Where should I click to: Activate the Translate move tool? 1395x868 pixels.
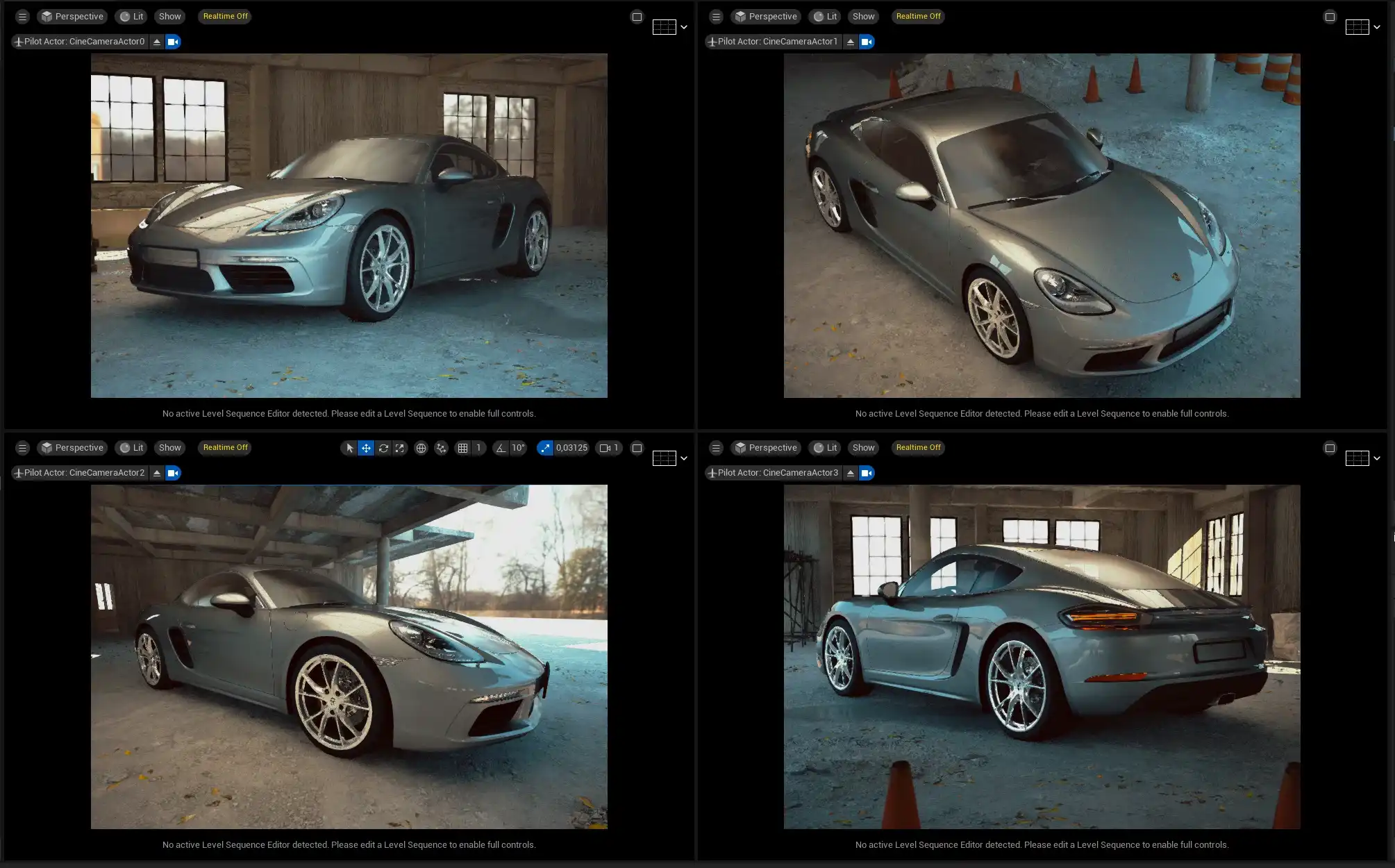pos(366,448)
